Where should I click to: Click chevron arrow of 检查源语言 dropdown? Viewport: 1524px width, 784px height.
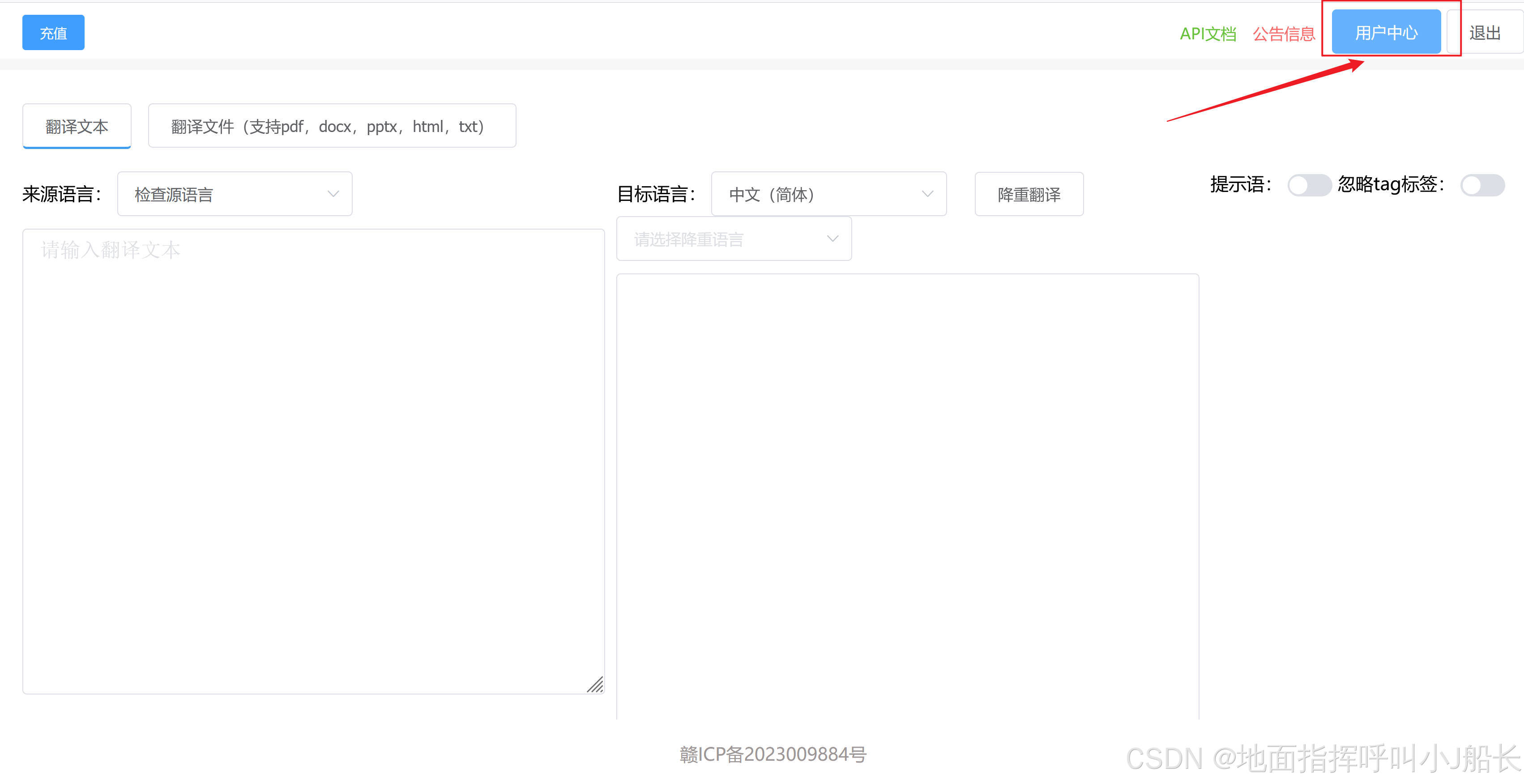point(333,194)
